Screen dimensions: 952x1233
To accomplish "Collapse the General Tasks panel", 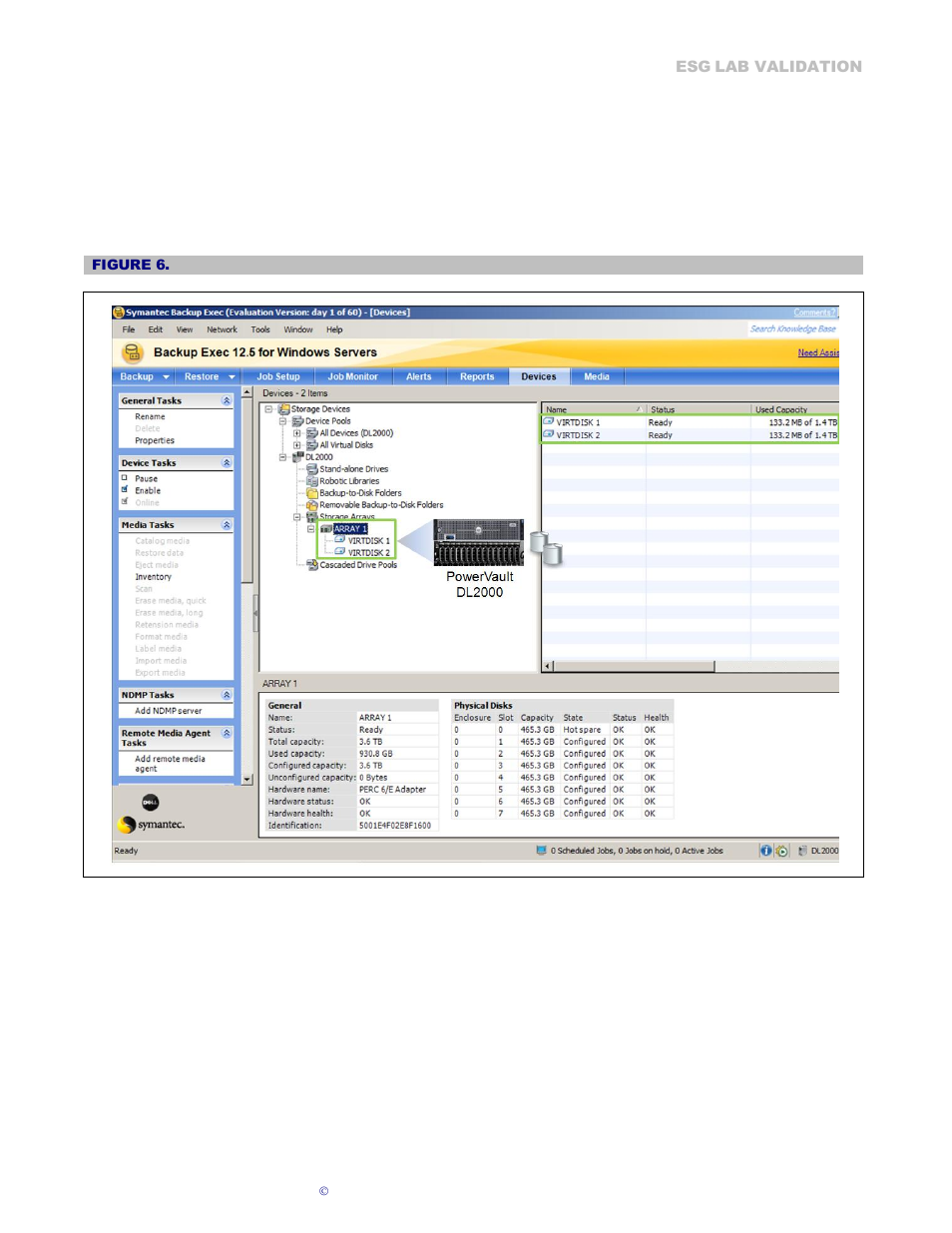I will pos(227,400).
